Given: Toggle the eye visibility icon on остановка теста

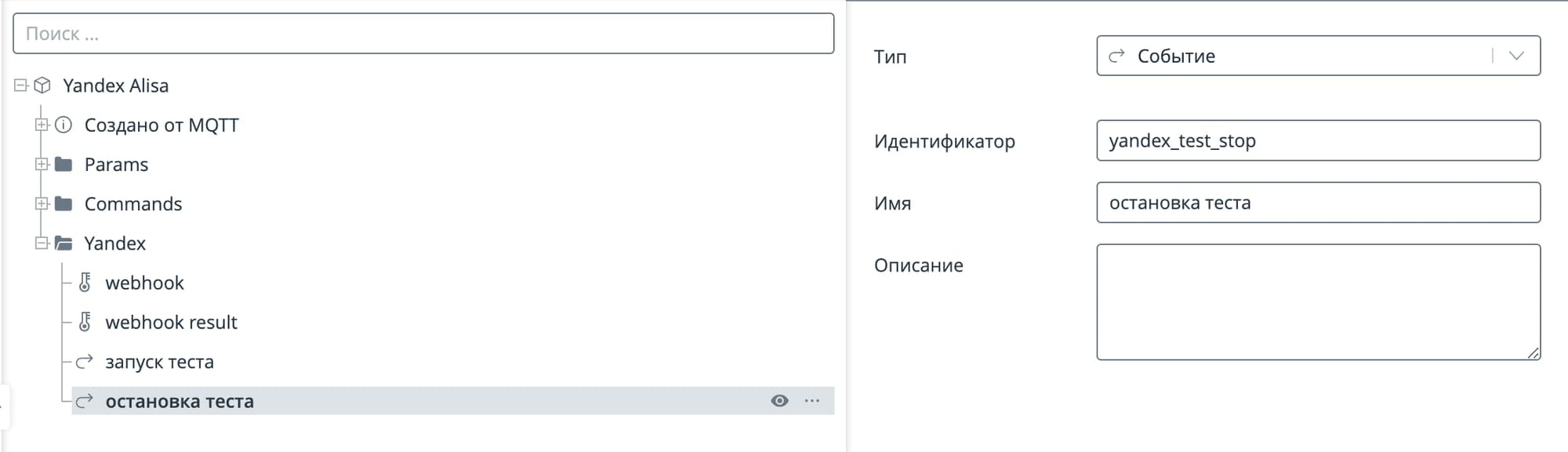Looking at the screenshot, I should (x=779, y=401).
